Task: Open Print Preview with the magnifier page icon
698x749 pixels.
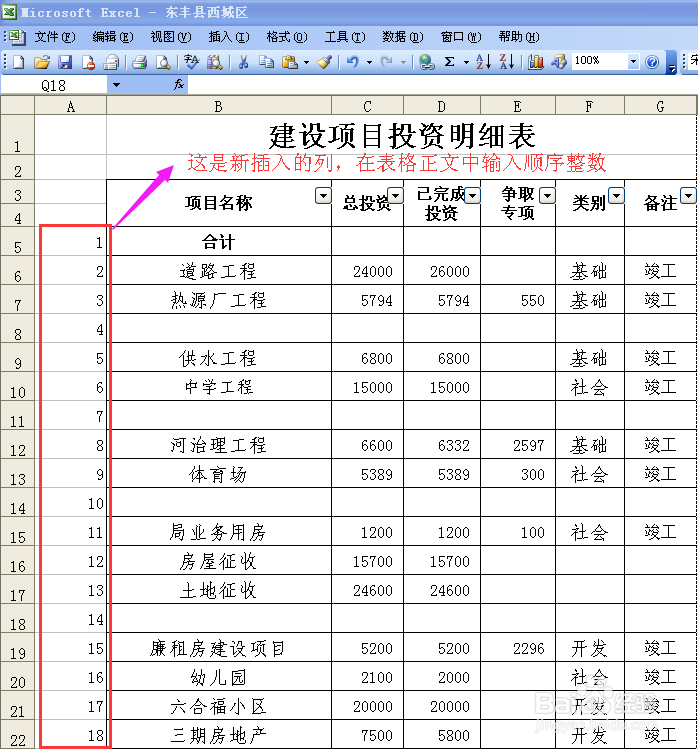Action: 163,62
